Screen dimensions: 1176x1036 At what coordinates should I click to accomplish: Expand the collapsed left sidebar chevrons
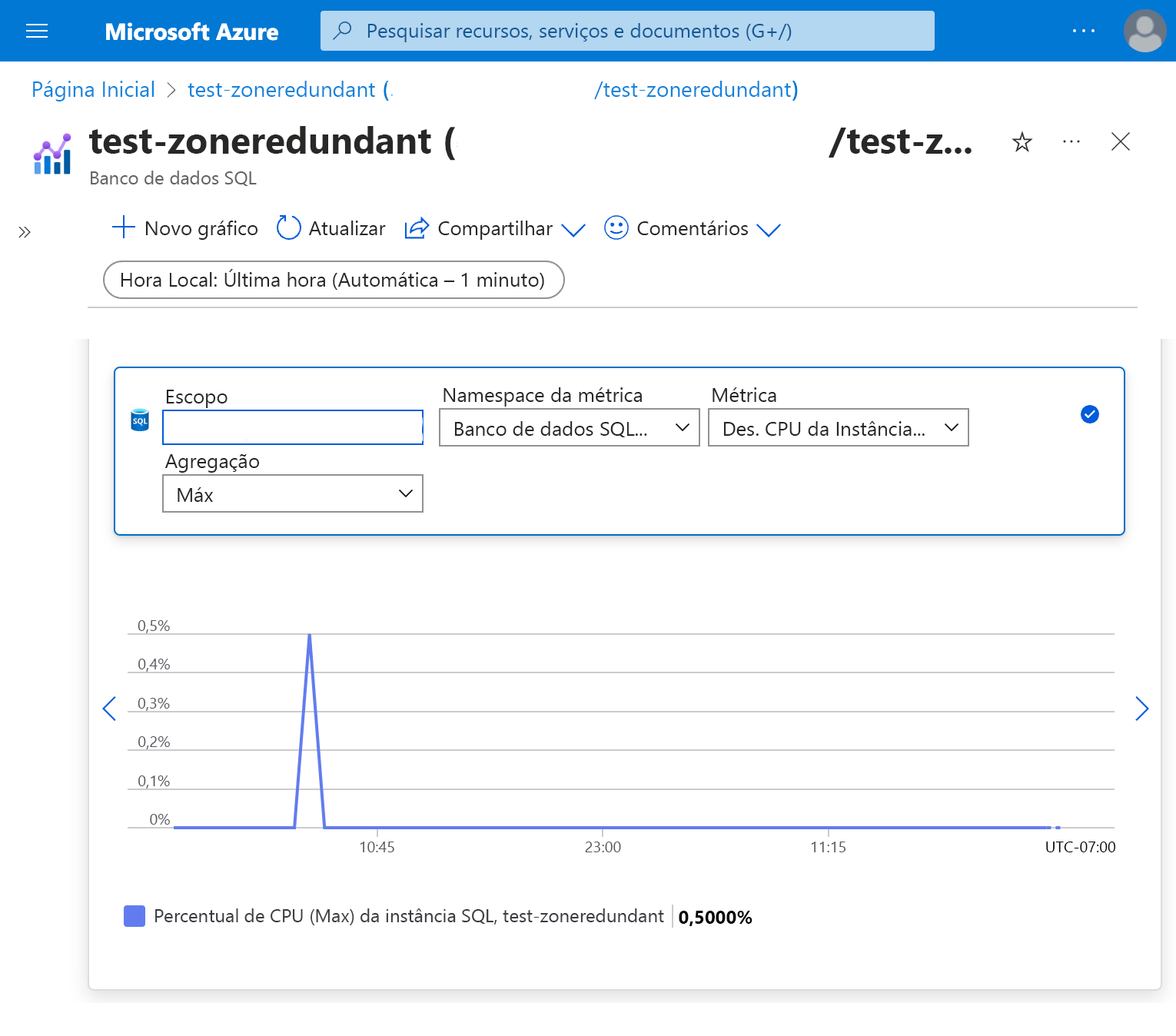click(25, 232)
